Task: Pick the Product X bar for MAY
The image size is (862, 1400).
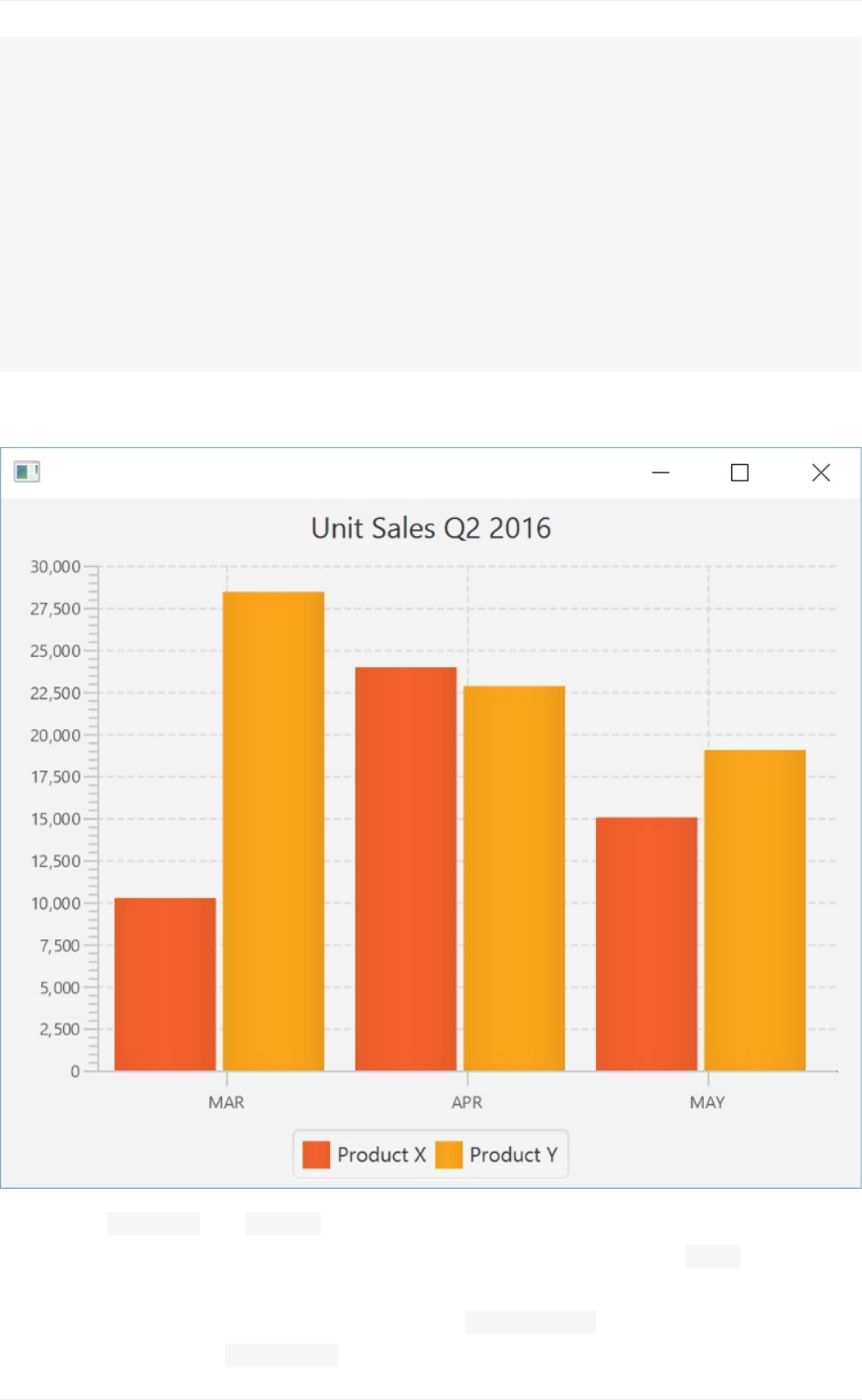Action: click(x=646, y=943)
